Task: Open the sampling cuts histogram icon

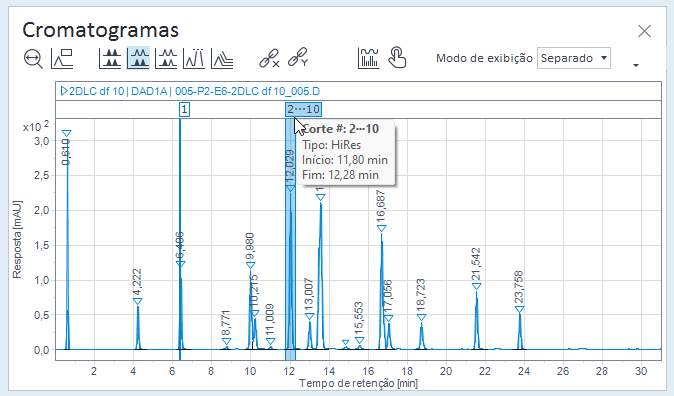Action: (x=368, y=58)
